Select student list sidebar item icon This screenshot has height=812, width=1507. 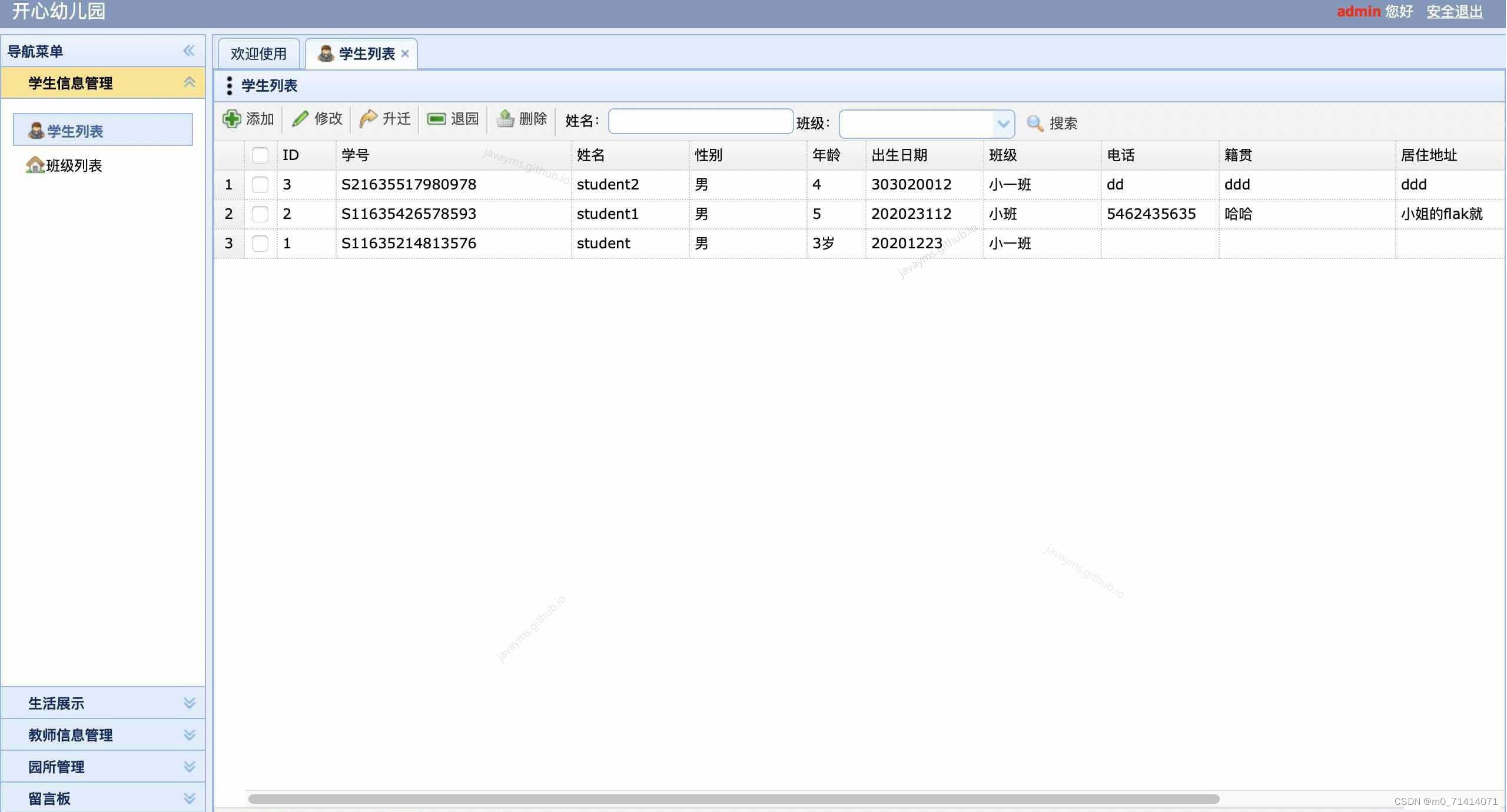pyautogui.click(x=36, y=131)
